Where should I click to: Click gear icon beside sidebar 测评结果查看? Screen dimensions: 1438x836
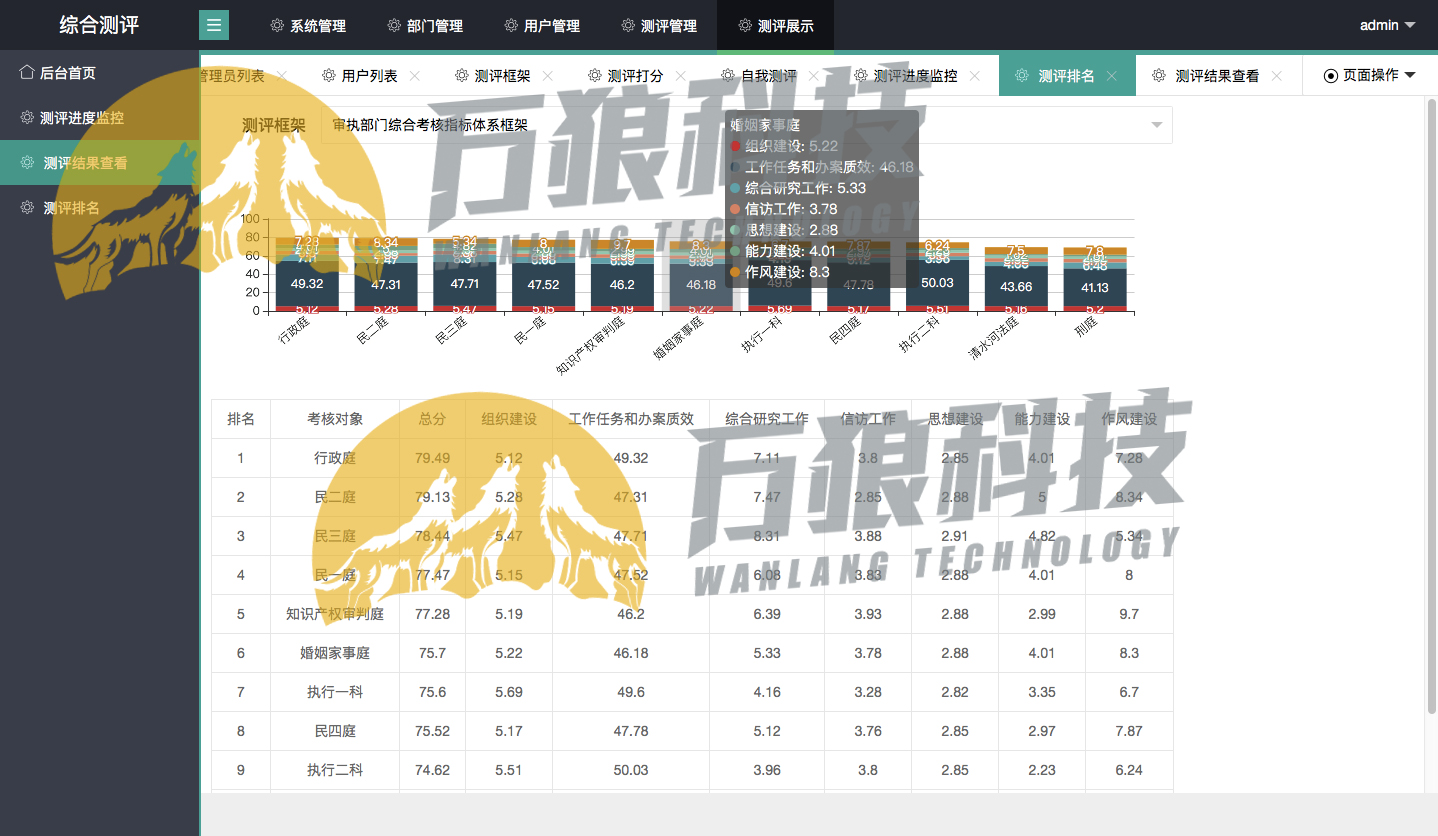27,163
